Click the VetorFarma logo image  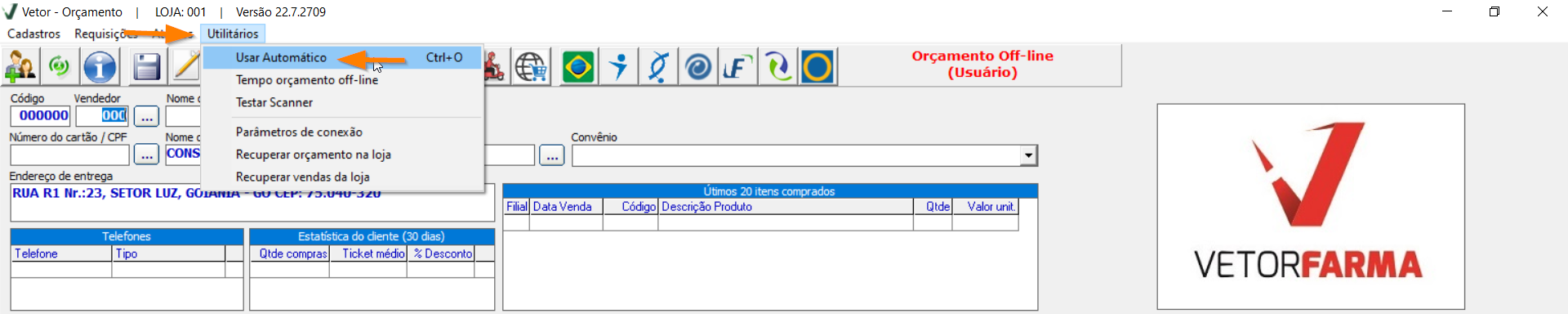pos(1311,206)
